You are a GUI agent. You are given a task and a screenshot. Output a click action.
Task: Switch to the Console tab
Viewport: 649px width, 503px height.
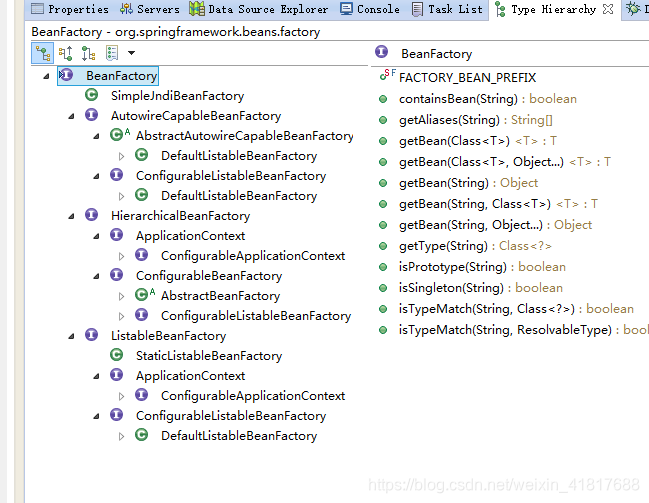pos(370,9)
